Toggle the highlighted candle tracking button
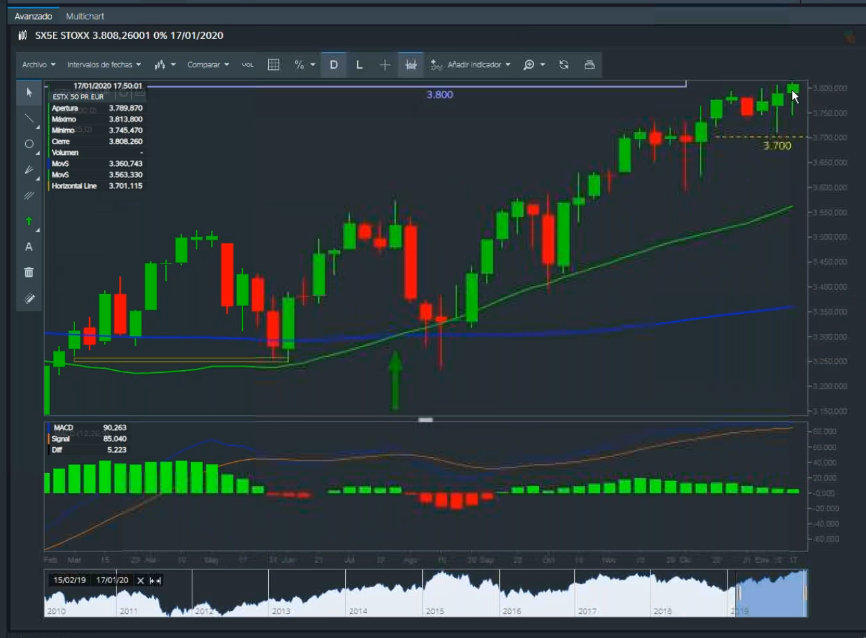Screen dimensions: 866x638 click(x=411, y=65)
